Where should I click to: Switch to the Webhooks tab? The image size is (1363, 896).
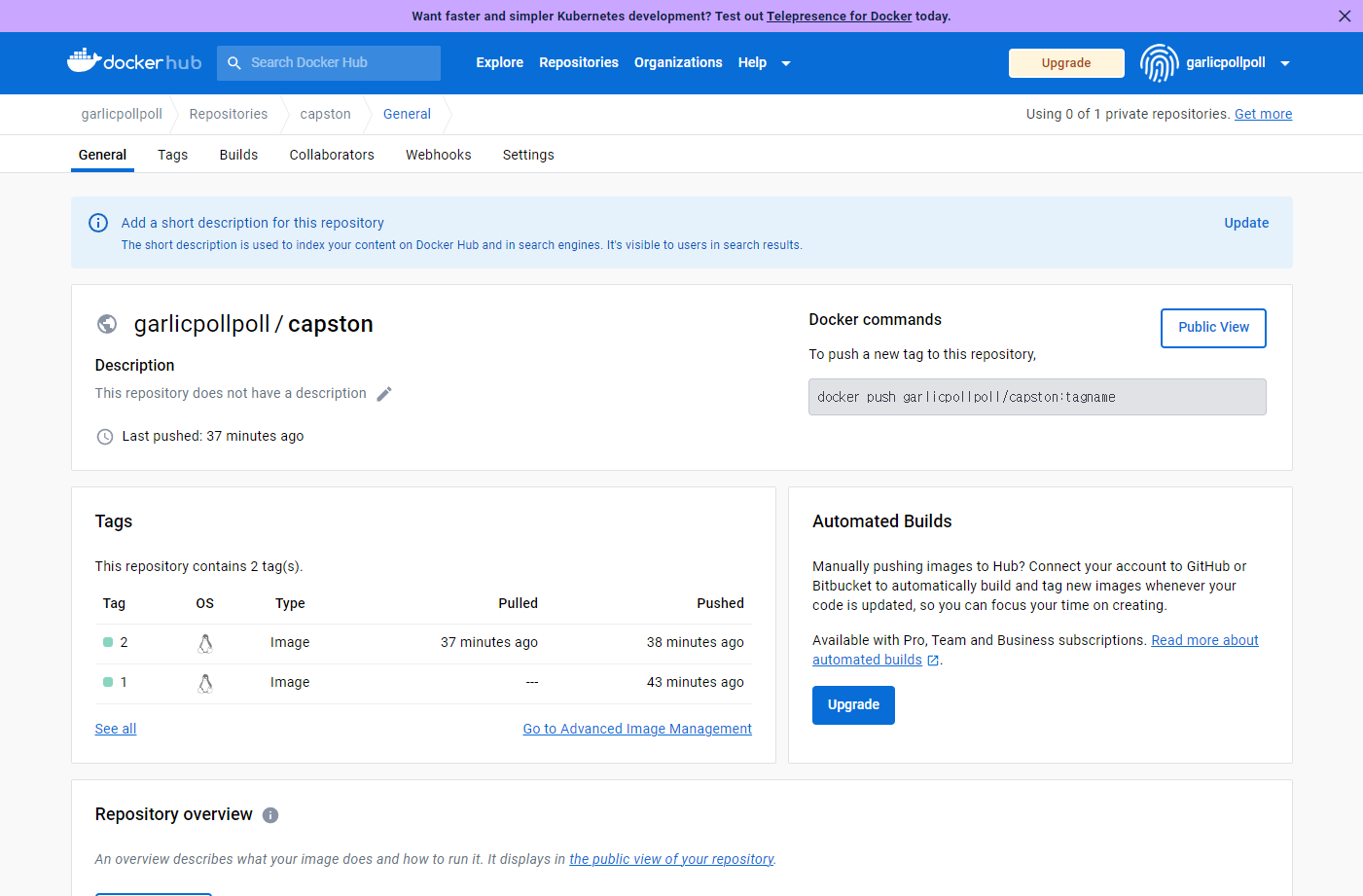point(439,155)
